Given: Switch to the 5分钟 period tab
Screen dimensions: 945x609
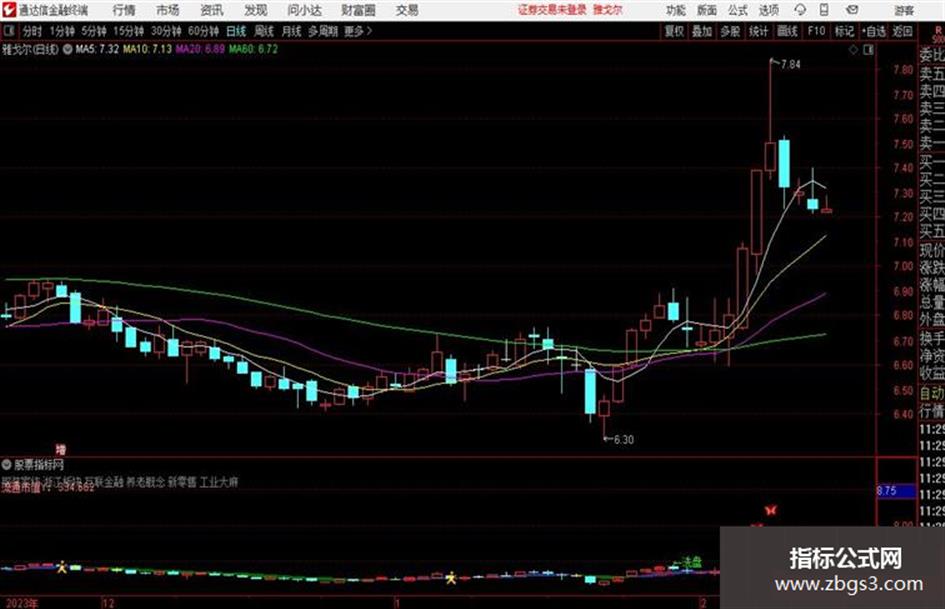Looking at the screenshot, I should (x=94, y=31).
